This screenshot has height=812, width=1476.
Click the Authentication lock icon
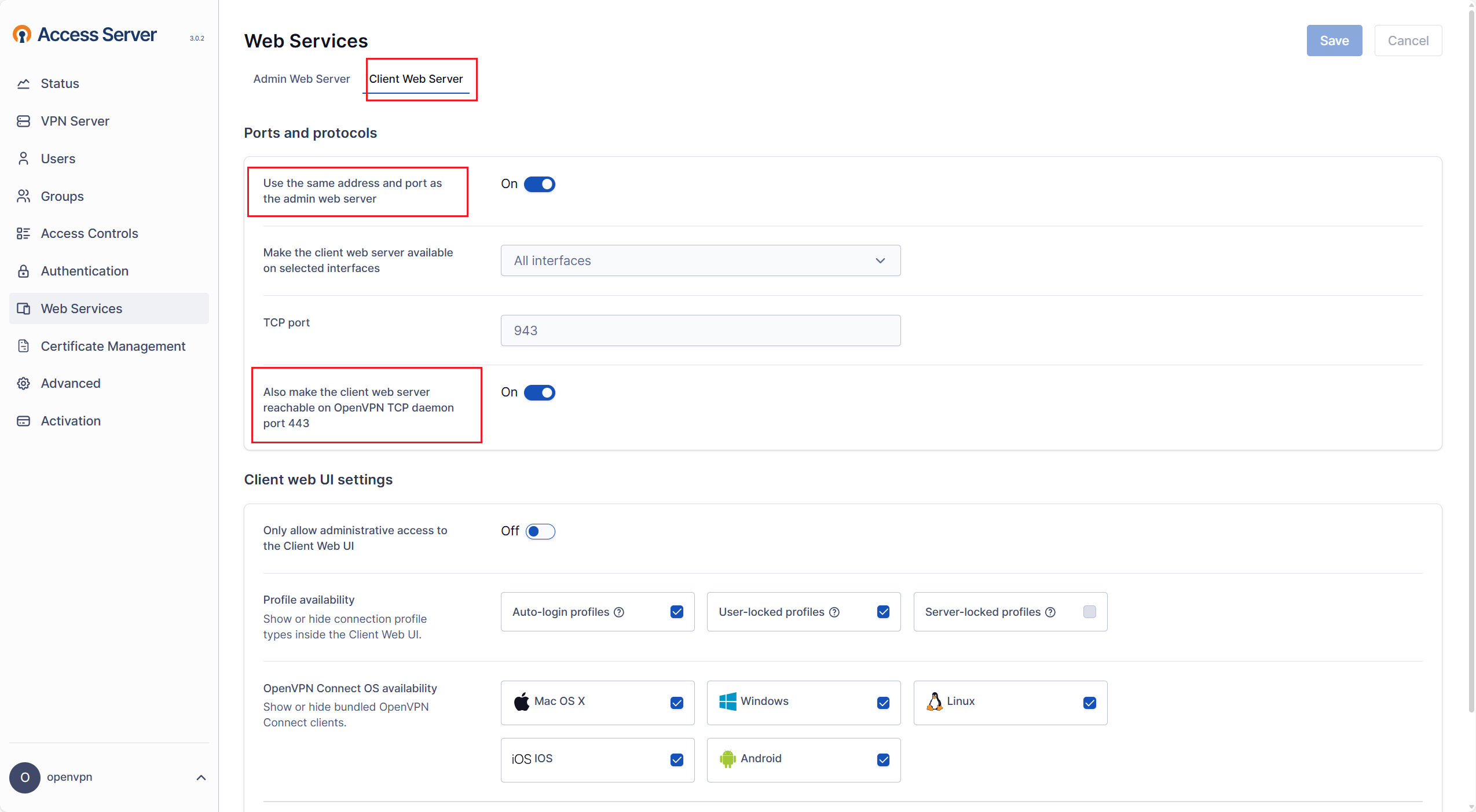point(23,271)
